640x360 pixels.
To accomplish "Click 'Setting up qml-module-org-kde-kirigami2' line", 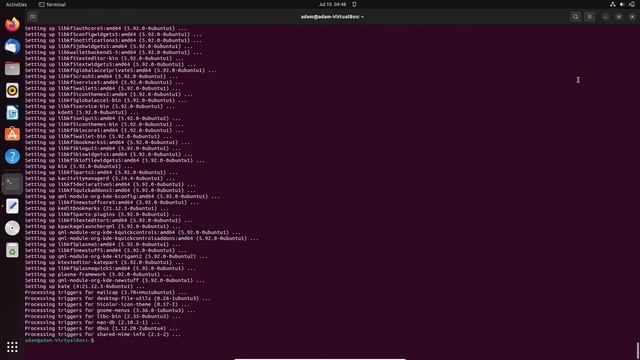I will tap(116, 256).
